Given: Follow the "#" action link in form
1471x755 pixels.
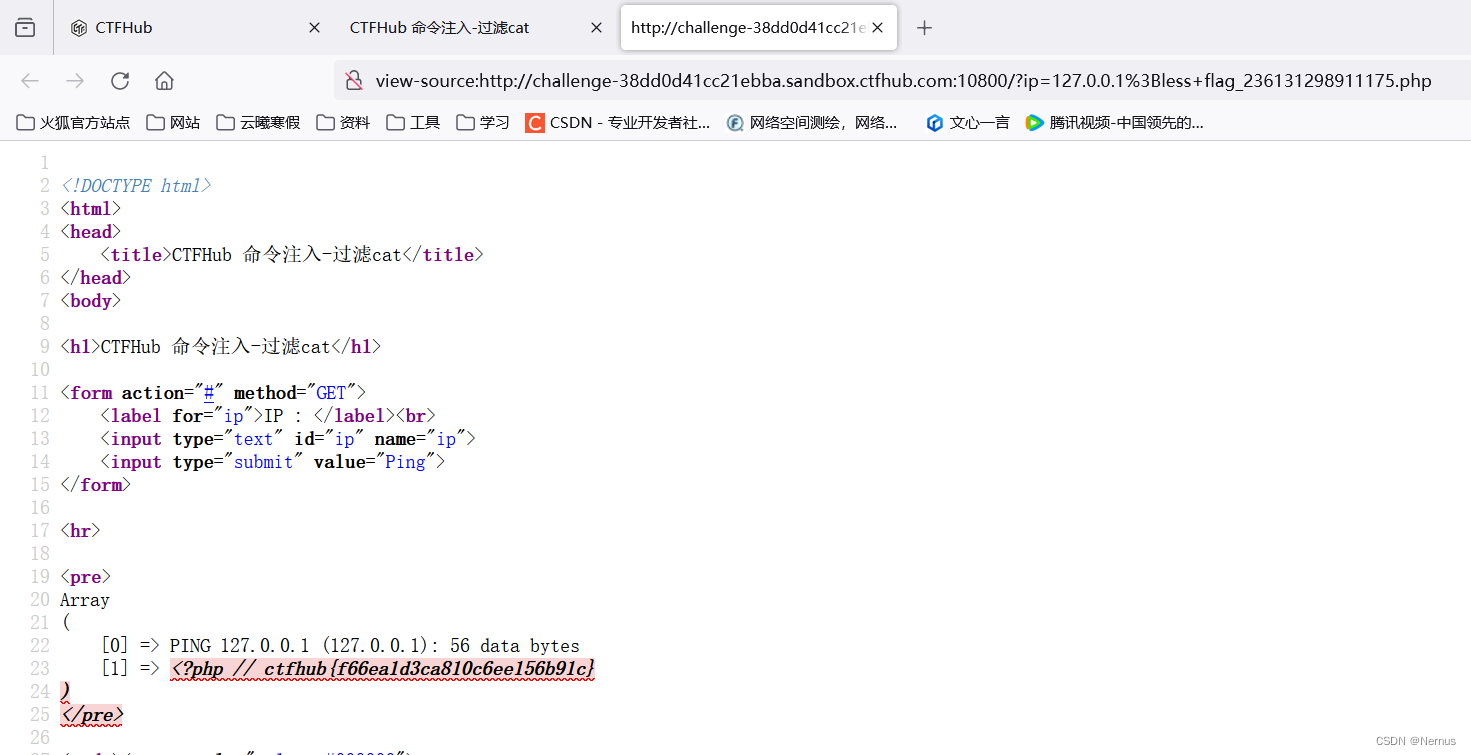Looking at the screenshot, I should (209, 393).
